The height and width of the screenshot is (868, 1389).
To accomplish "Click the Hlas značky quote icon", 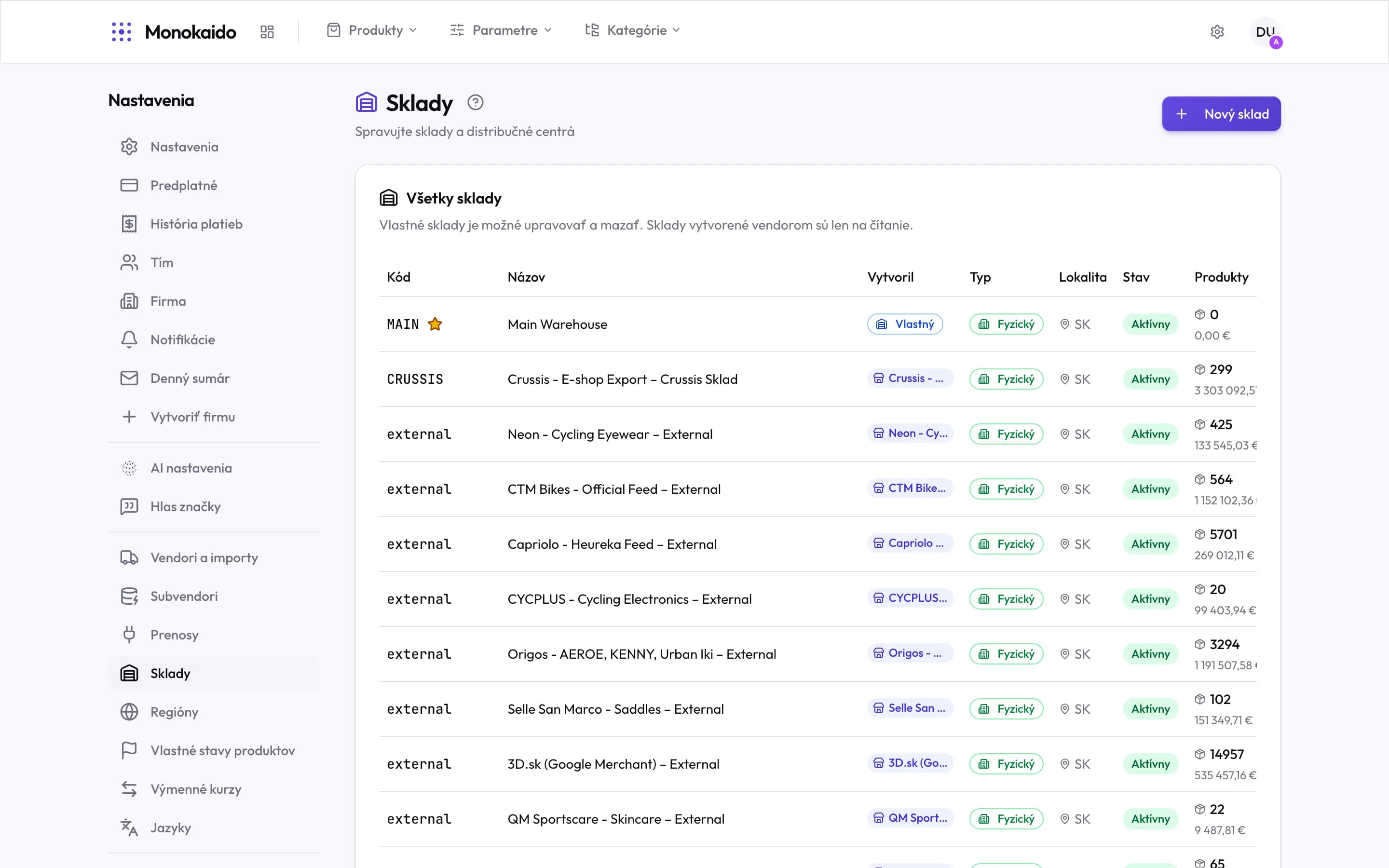I will [x=129, y=506].
